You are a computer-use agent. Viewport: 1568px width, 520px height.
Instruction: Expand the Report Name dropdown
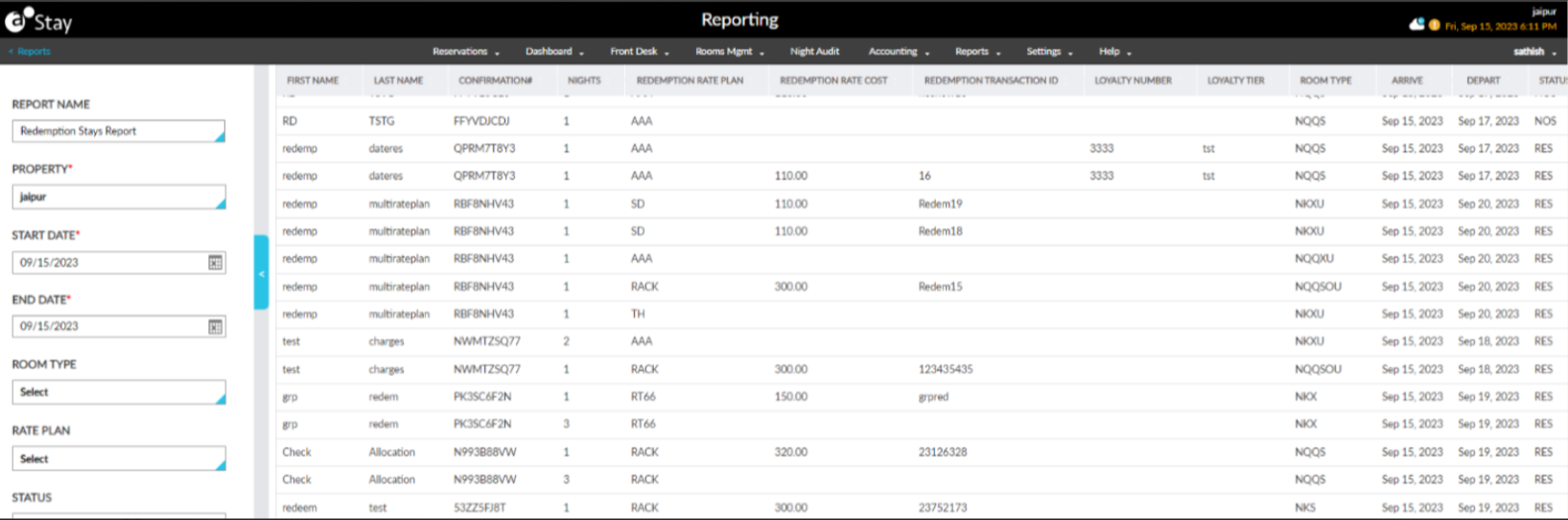tap(118, 131)
